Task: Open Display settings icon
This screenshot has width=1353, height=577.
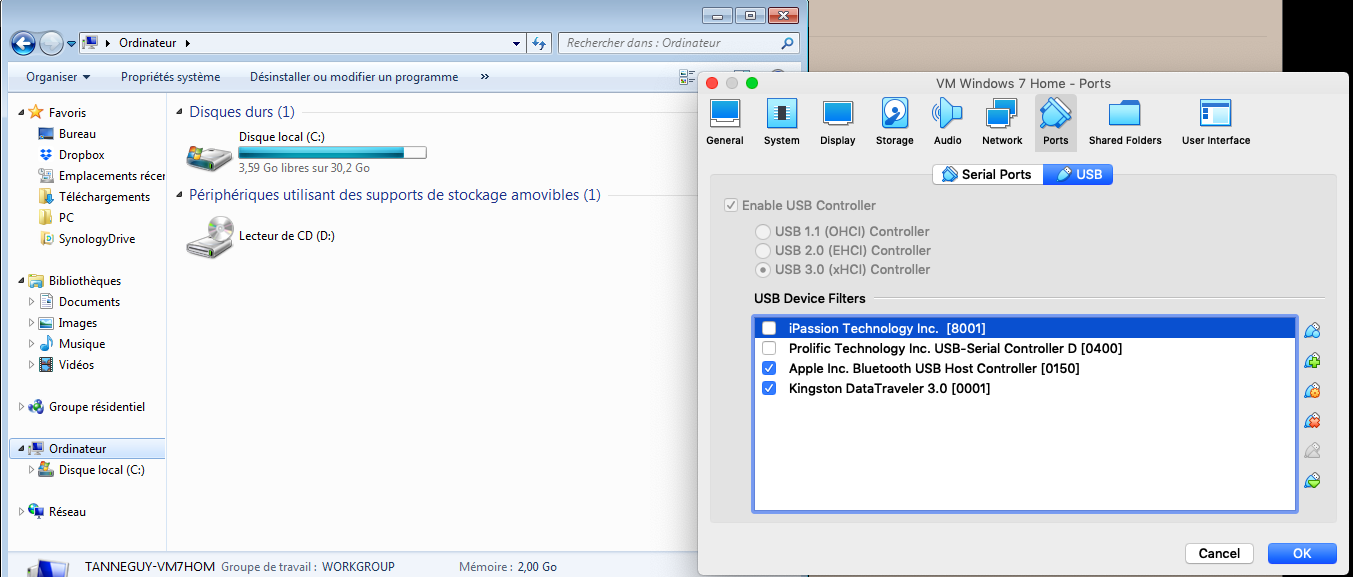Action: [837, 123]
